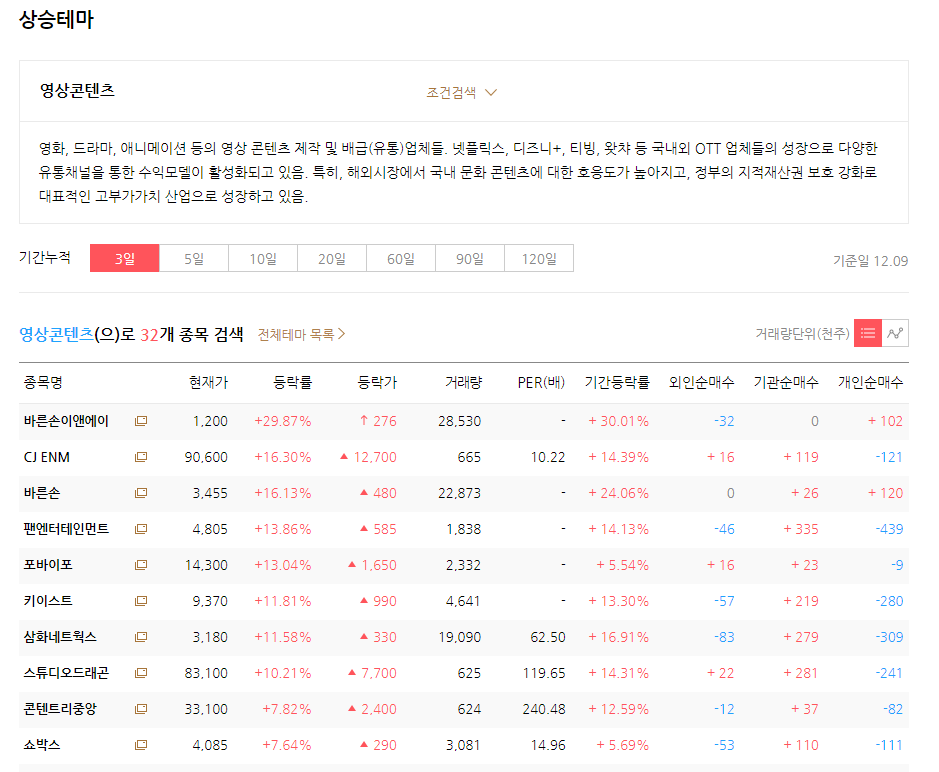Select the 20일 period tab
Screen dimensions: 939x772
[x=332, y=258]
